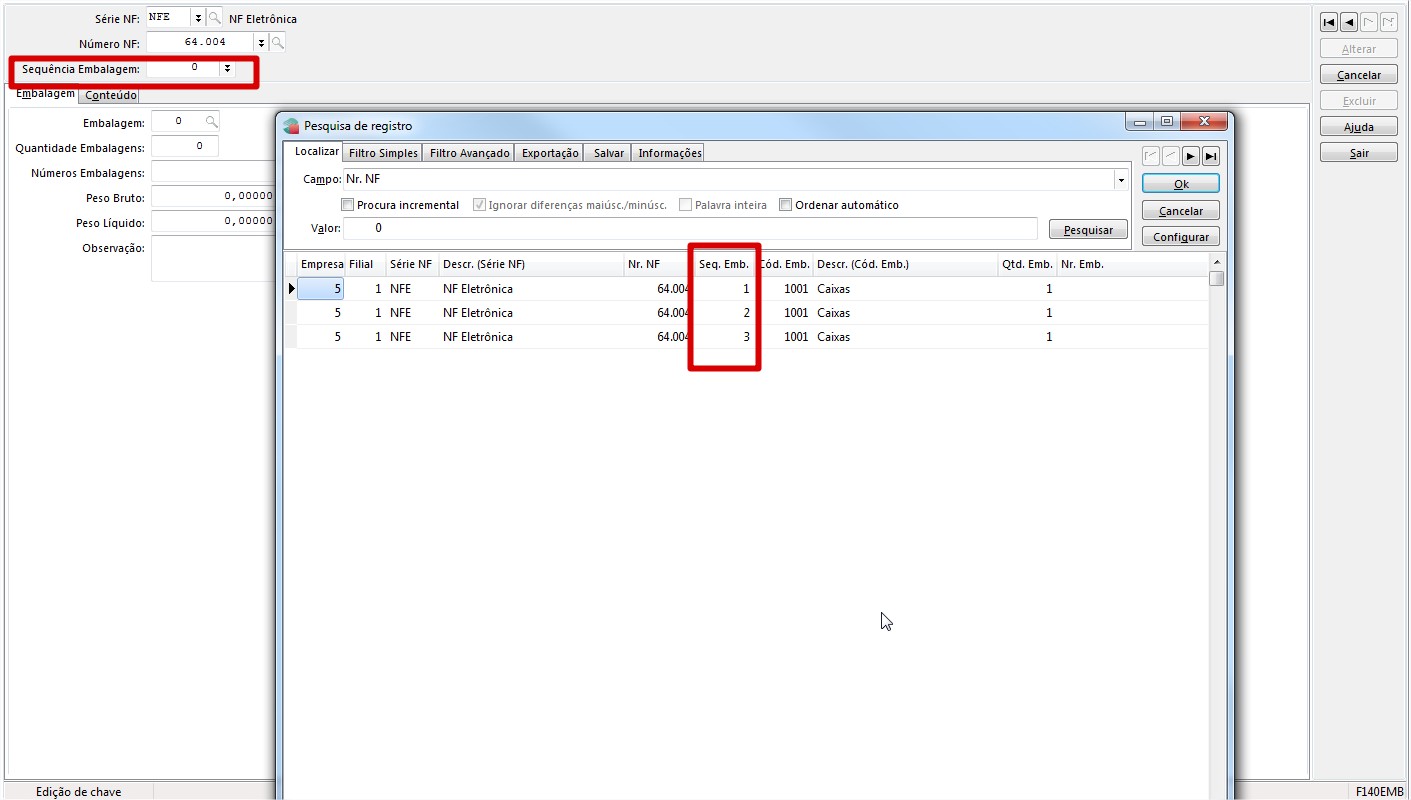Click the Filial column header

tap(365, 264)
